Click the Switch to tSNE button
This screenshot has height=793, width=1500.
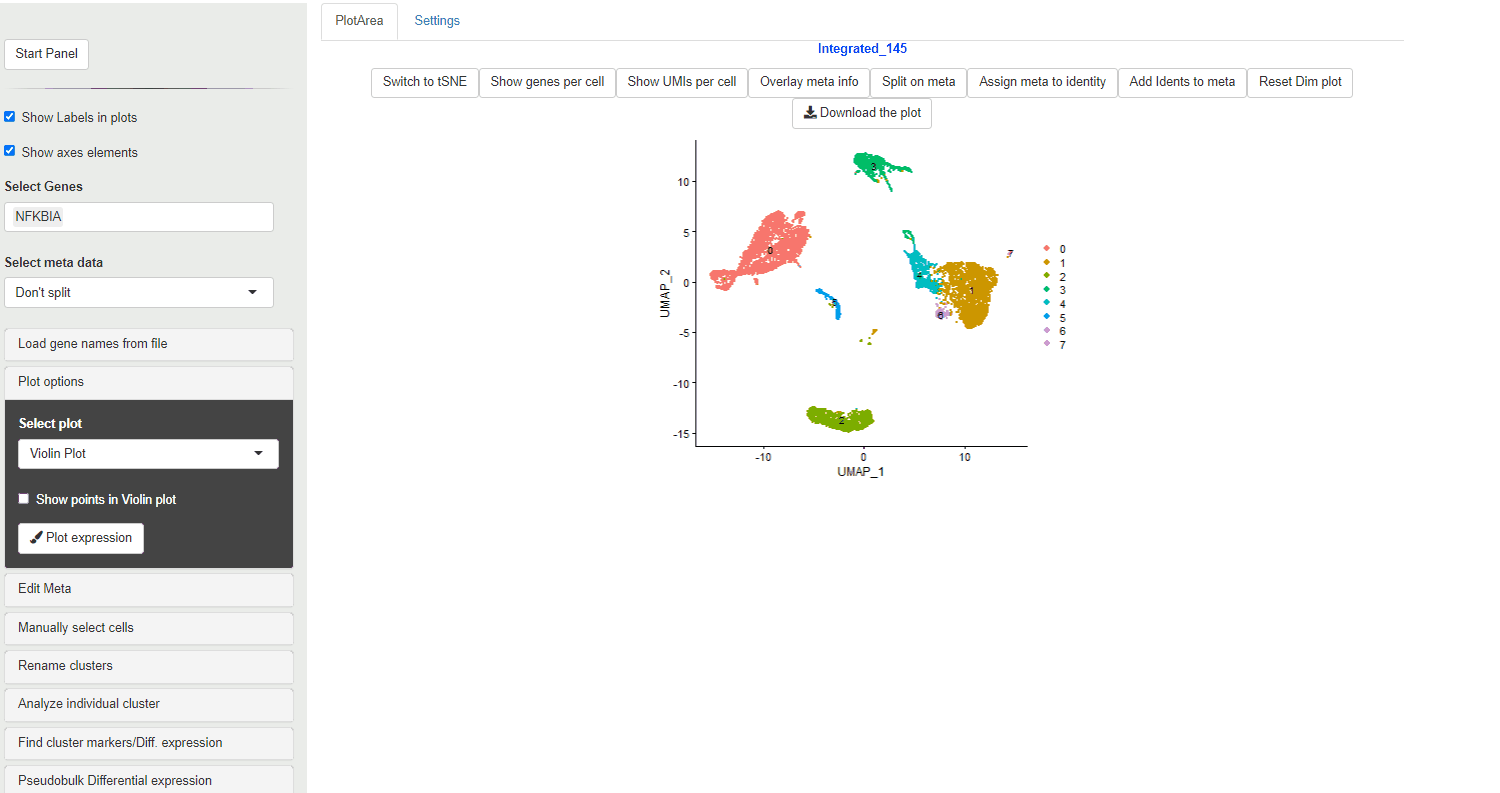pos(425,82)
